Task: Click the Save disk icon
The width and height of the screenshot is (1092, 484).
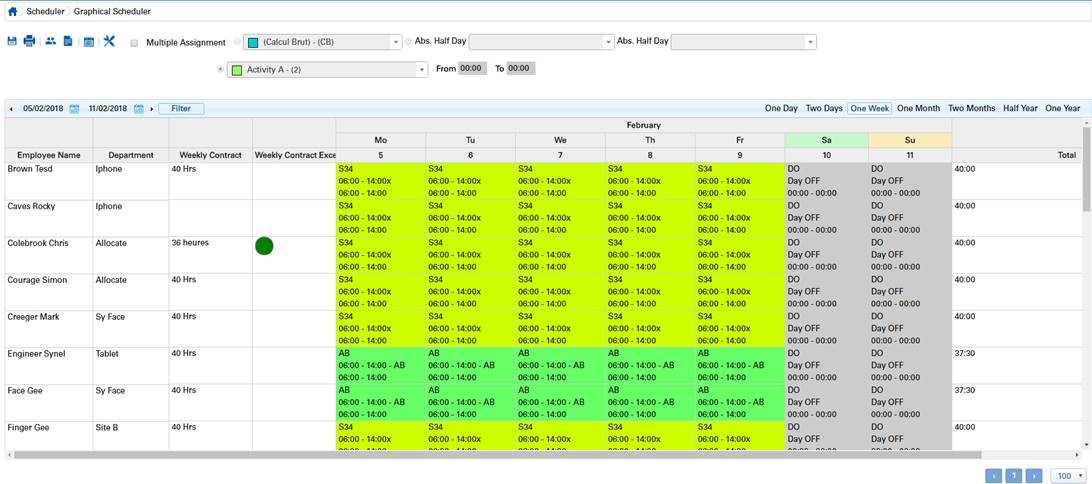Action: pos(12,42)
